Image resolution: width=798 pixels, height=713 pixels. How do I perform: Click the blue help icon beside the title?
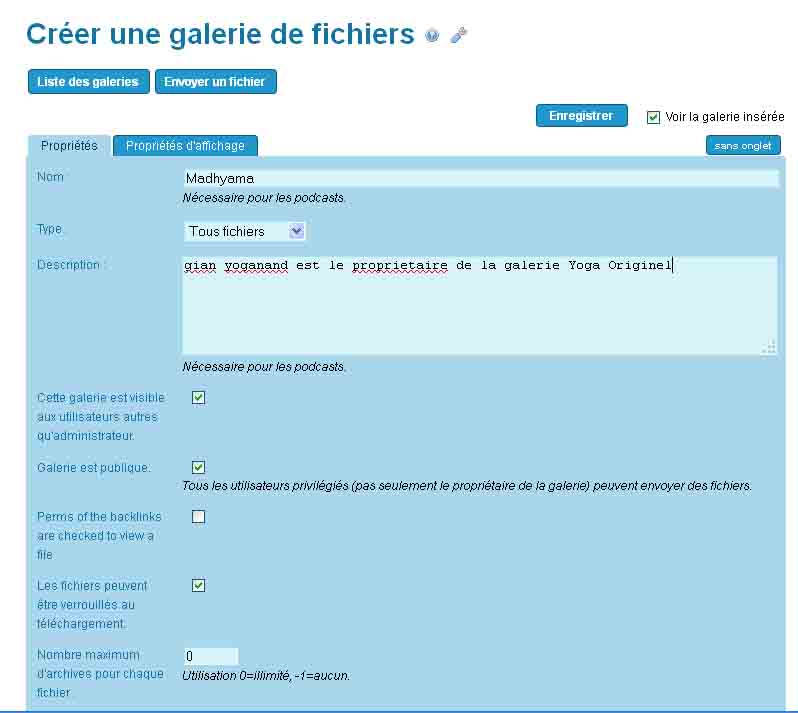tap(432, 36)
